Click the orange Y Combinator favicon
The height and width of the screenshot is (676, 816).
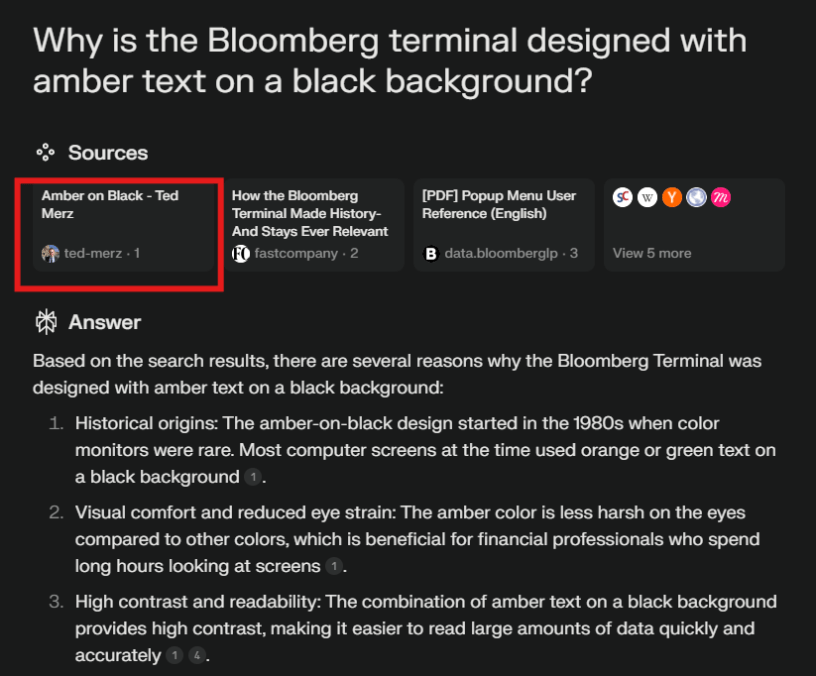[x=672, y=198]
